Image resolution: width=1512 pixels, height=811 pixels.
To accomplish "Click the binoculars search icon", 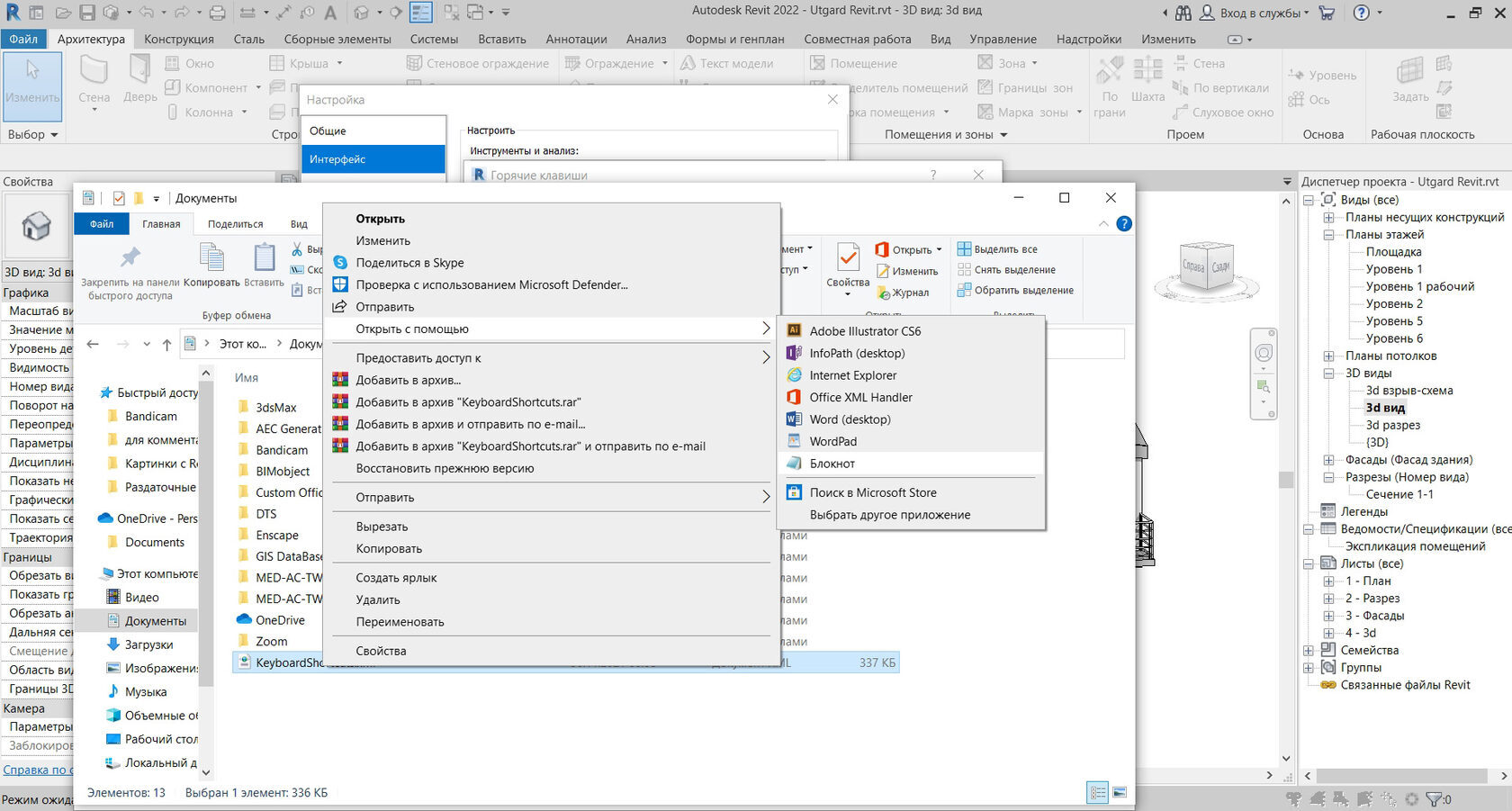I will 1183,13.
